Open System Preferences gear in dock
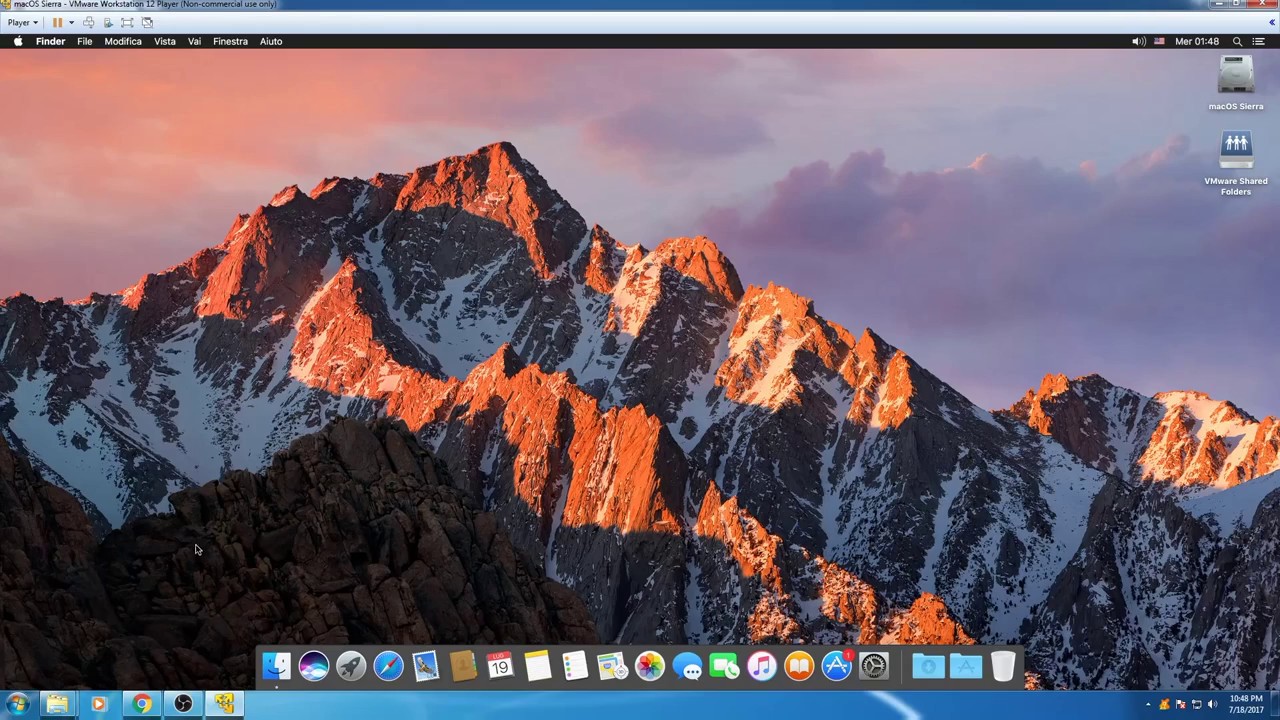 coord(874,666)
